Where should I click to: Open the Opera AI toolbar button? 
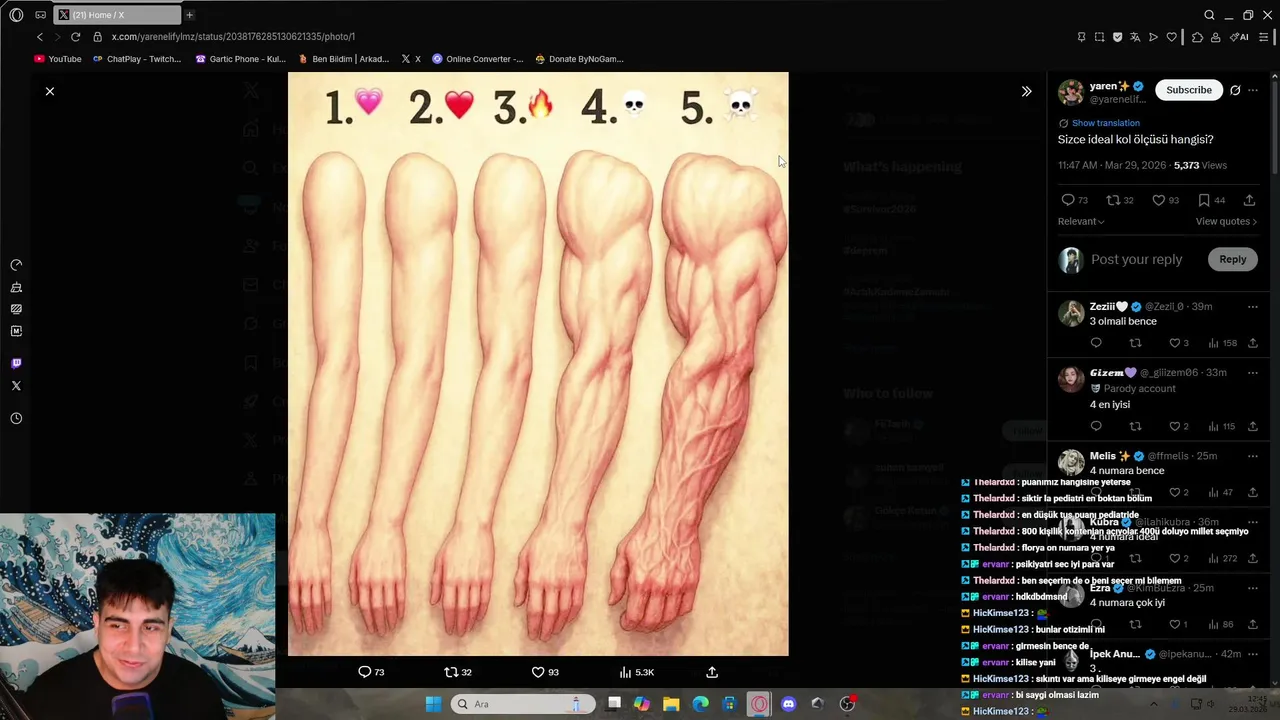1240,37
